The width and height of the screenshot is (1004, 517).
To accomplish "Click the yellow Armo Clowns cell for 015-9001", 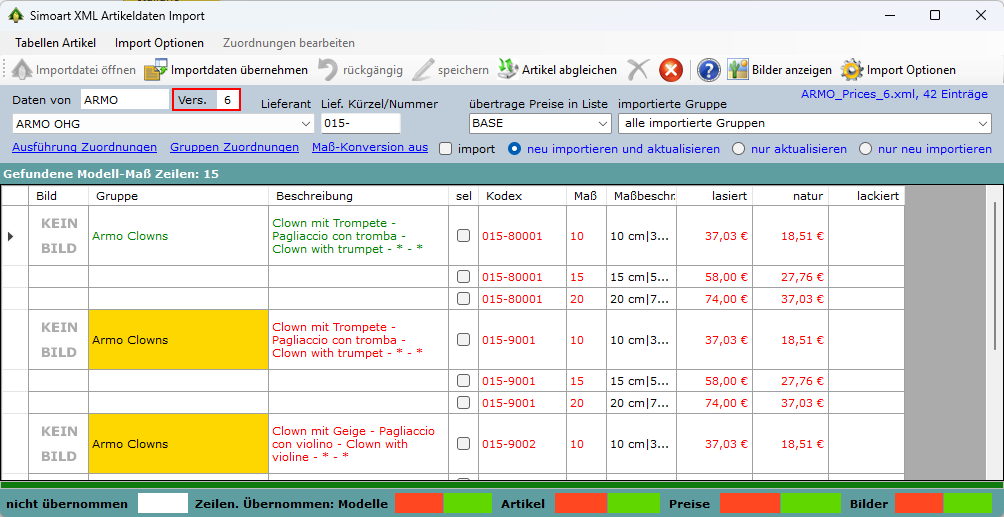I will coord(178,340).
